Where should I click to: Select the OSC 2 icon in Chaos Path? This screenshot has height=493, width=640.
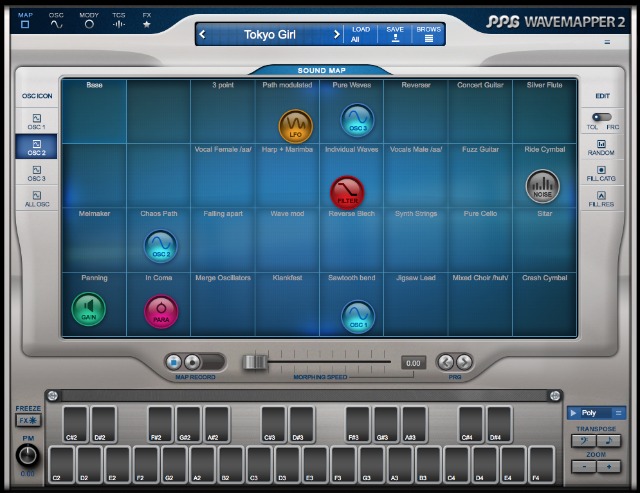pyautogui.click(x=161, y=246)
